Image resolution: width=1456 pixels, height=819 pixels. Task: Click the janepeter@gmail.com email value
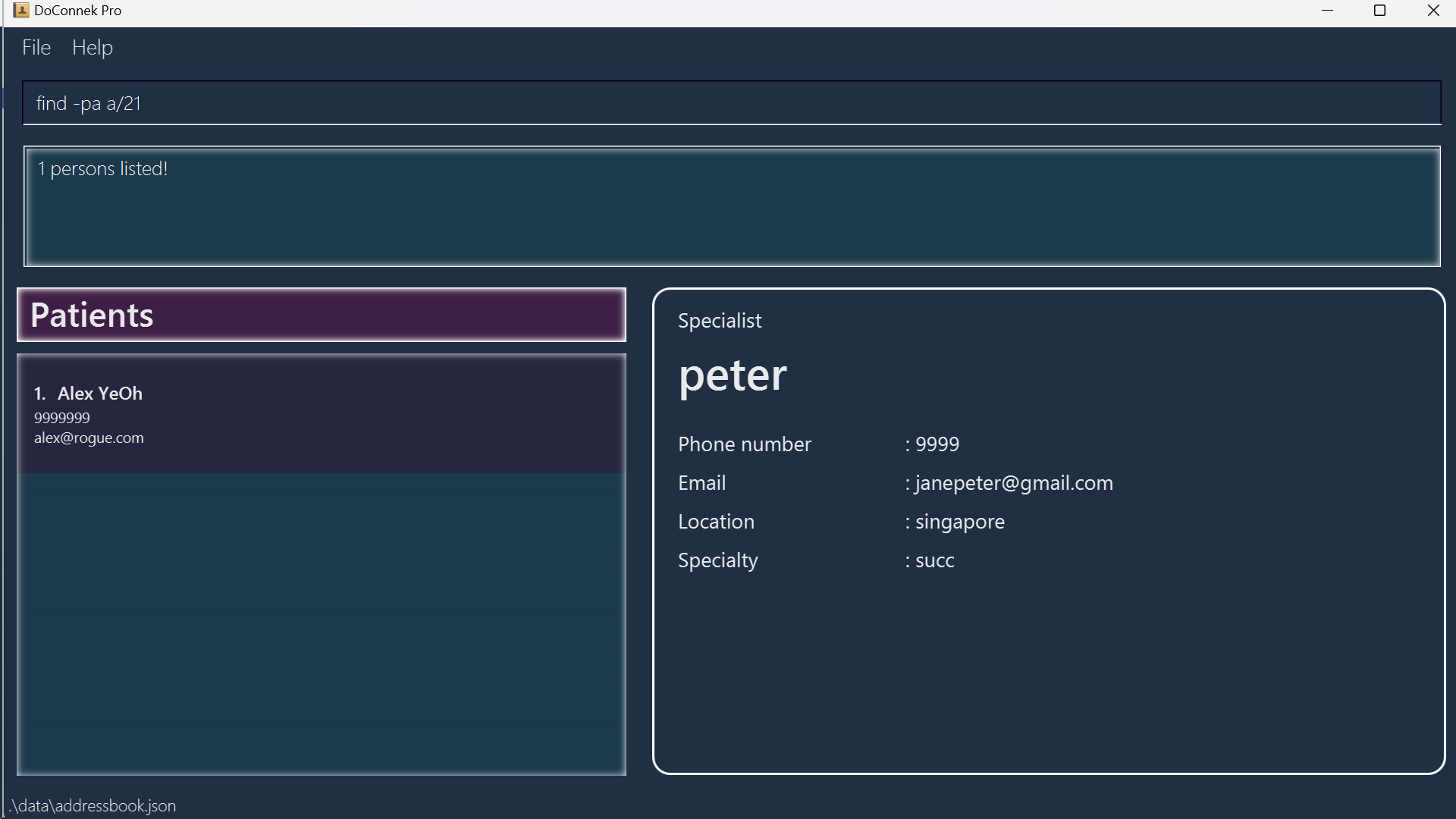(1014, 483)
